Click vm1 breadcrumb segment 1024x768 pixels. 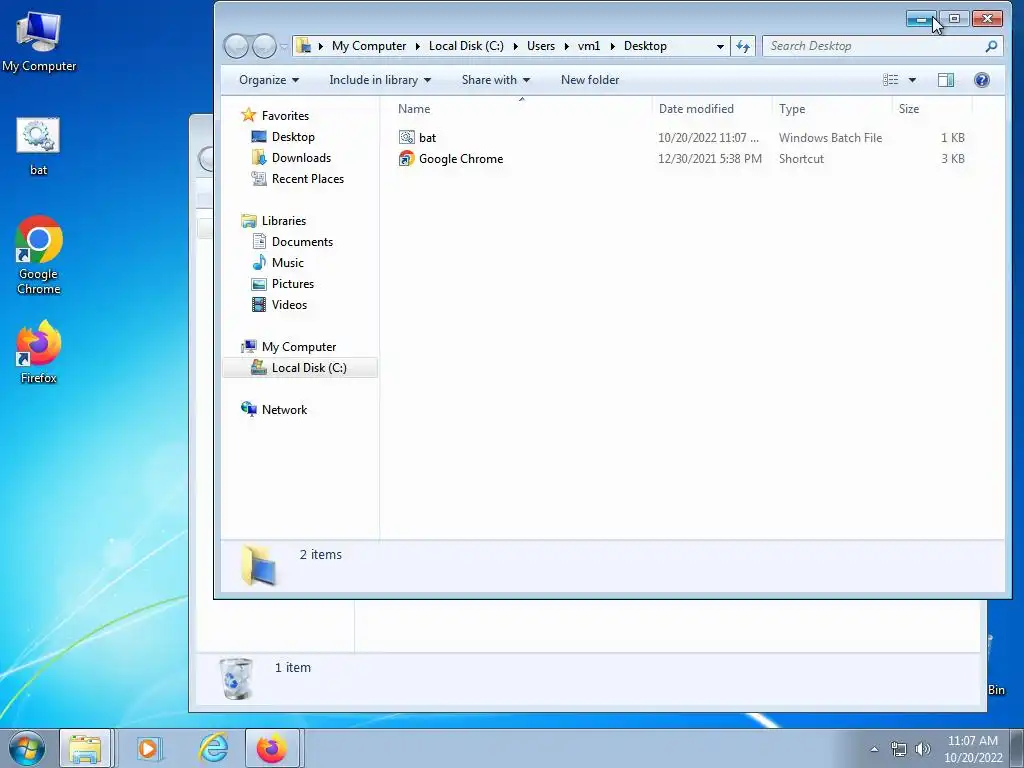tap(588, 46)
